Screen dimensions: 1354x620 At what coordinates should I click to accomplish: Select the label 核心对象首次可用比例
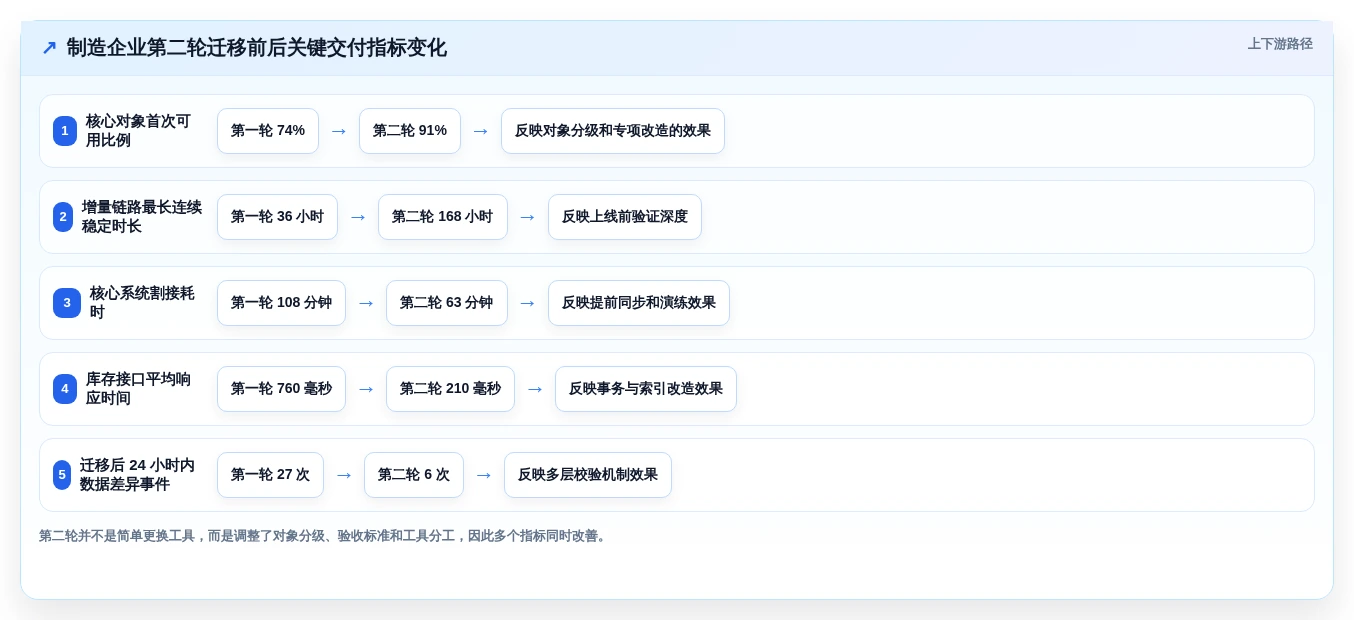[x=138, y=131]
